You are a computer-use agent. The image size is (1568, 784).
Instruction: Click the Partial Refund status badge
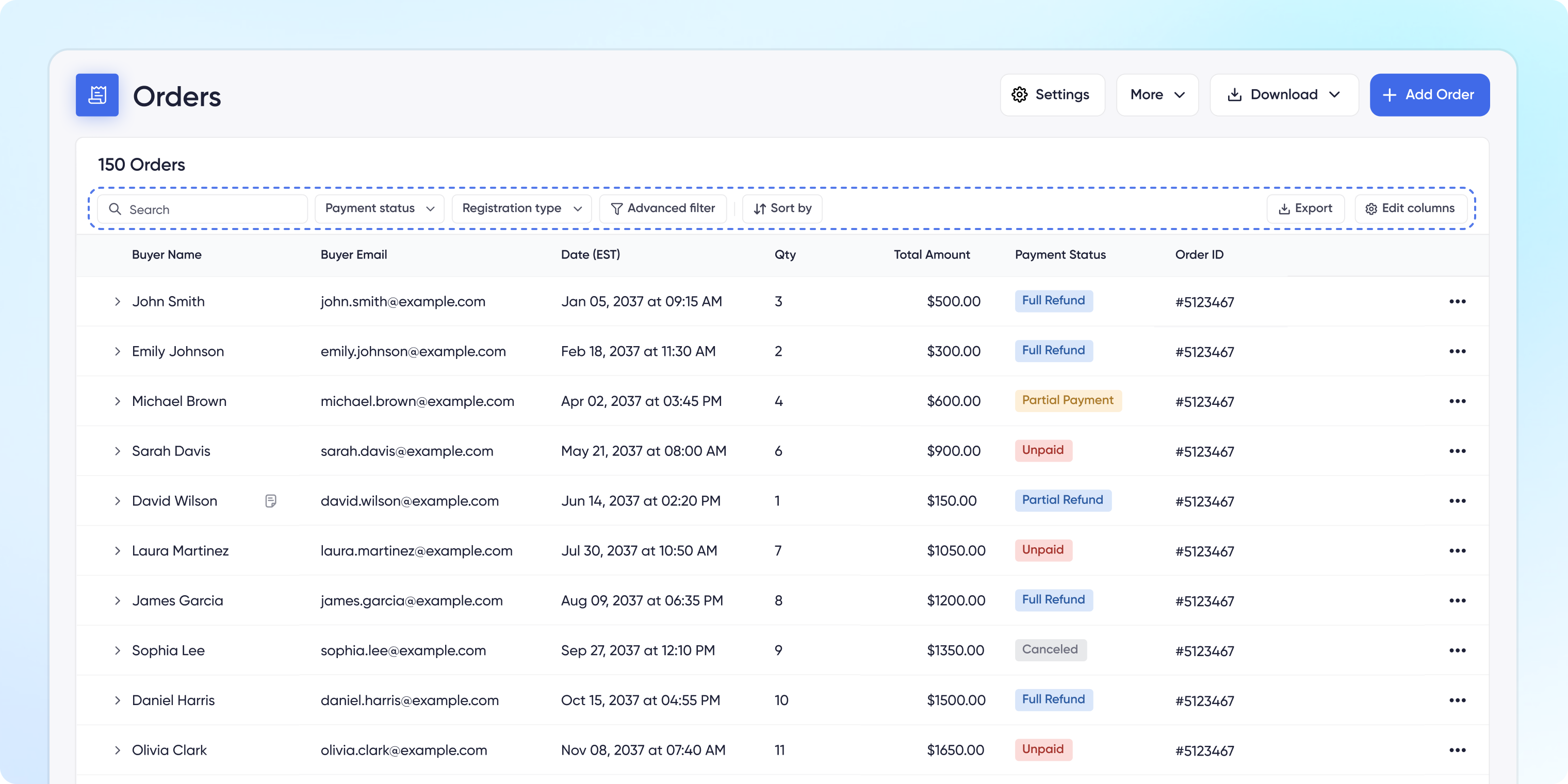tap(1063, 500)
